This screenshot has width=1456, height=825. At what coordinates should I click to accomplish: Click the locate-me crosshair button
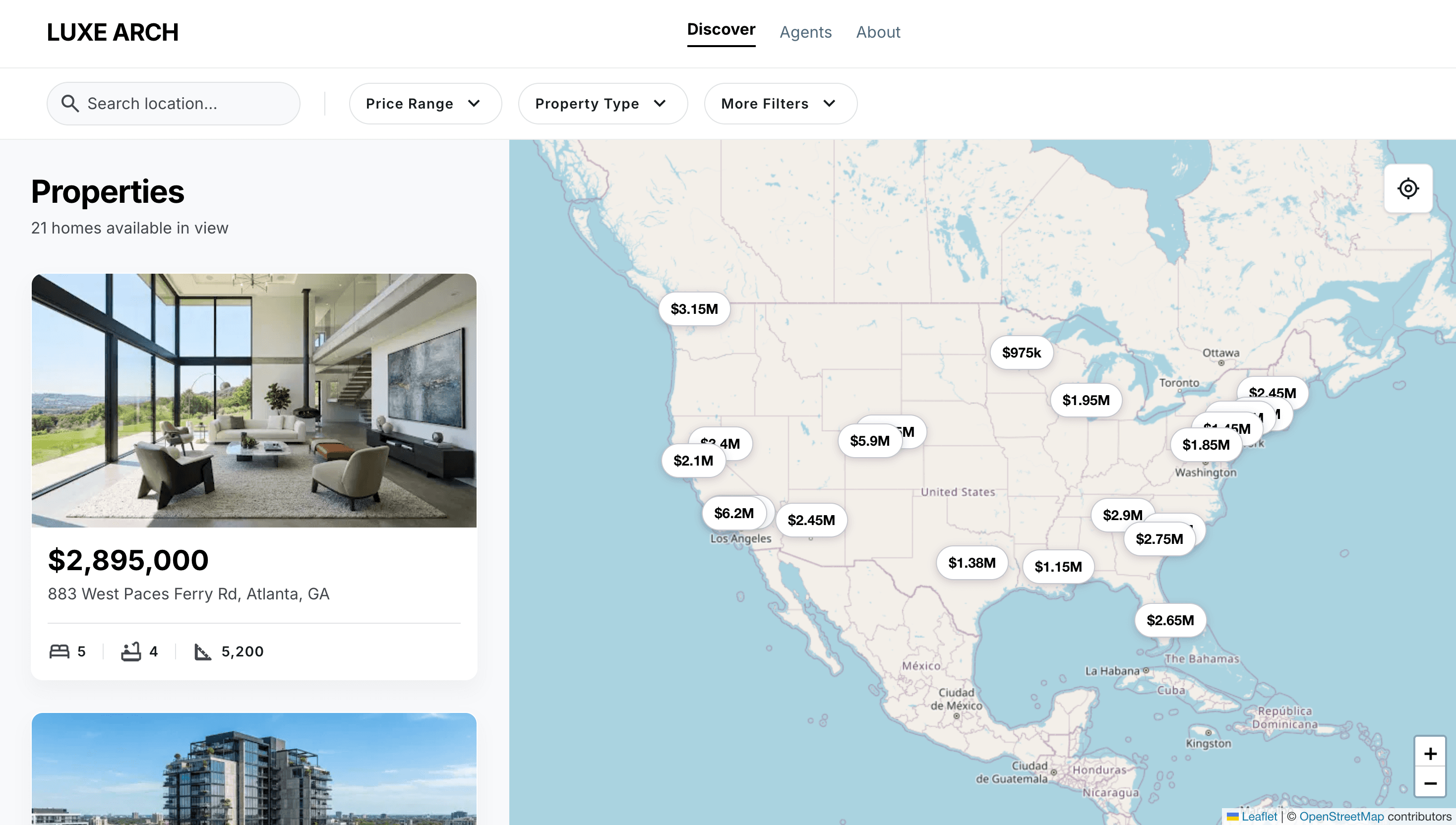pyautogui.click(x=1408, y=189)
